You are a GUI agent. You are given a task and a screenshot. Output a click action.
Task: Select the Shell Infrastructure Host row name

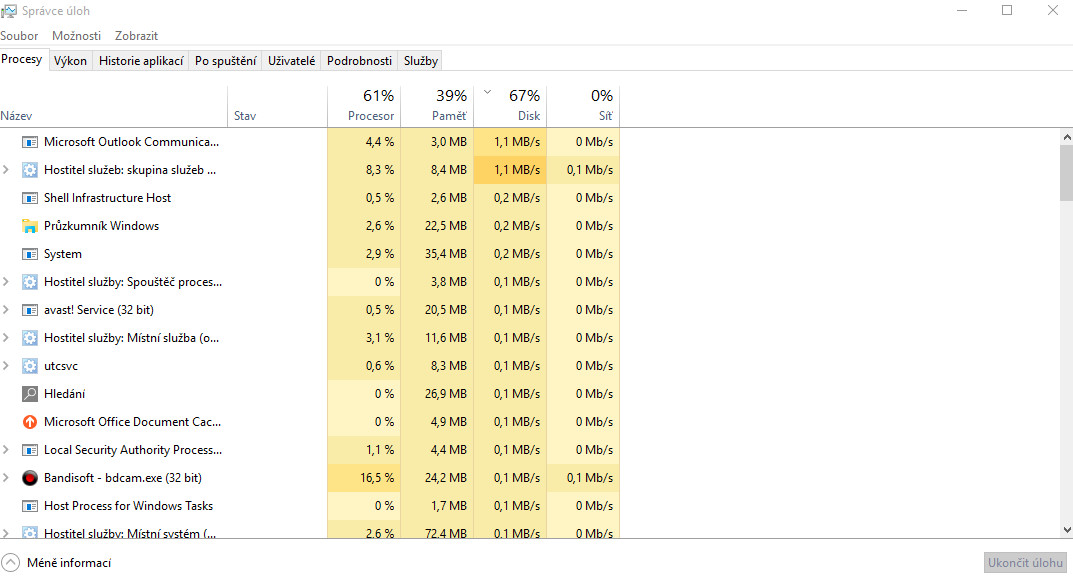(x=107, y=198)
